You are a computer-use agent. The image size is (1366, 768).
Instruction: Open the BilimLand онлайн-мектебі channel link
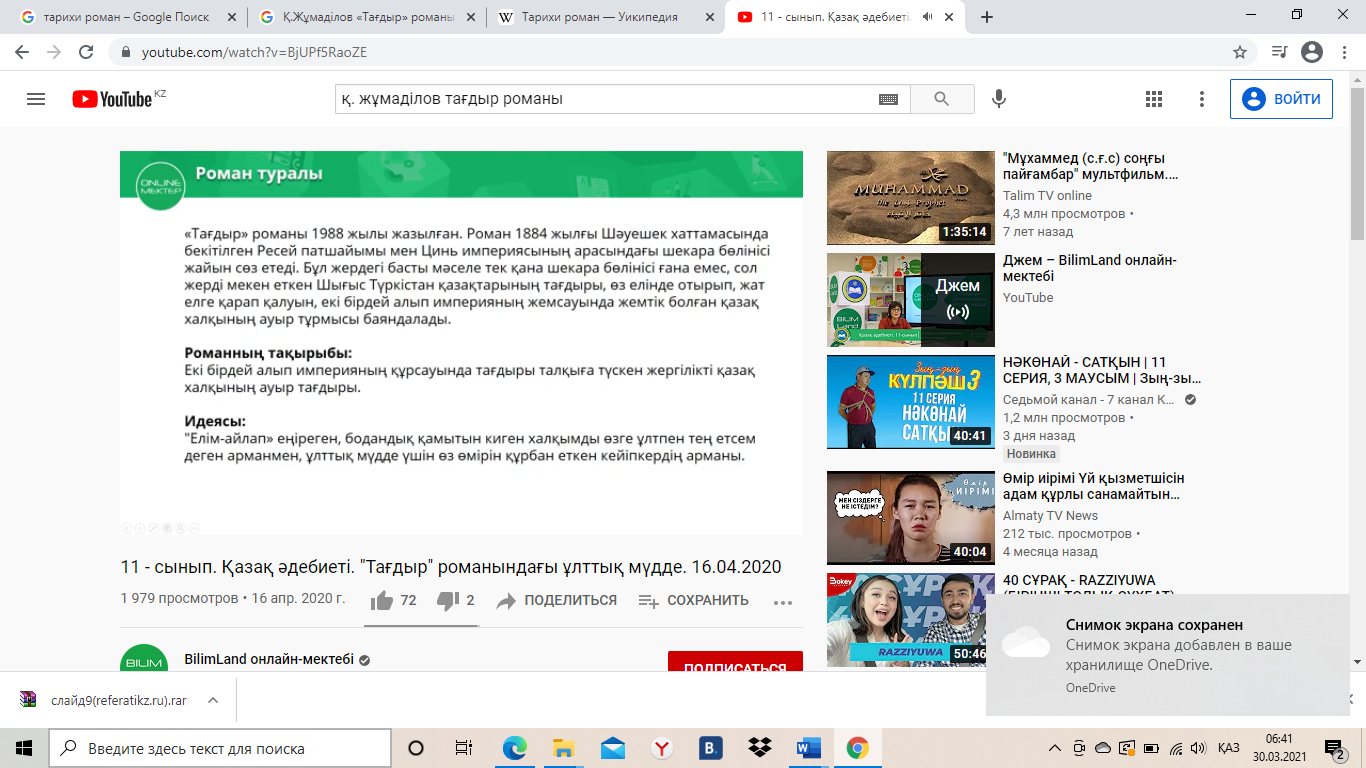[269, 659]
